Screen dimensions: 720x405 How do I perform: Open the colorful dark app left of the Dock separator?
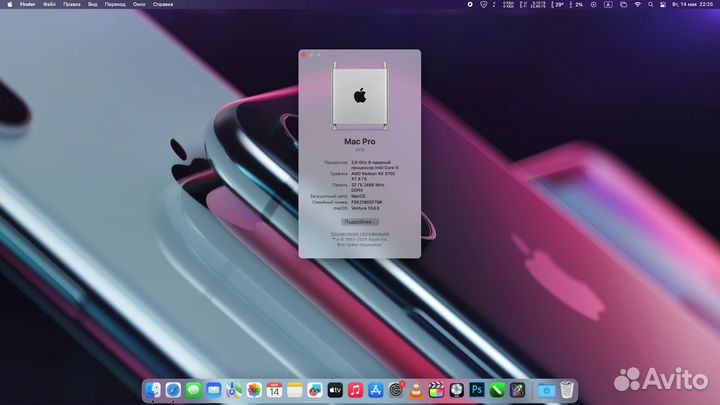click(x=517, y=390)
